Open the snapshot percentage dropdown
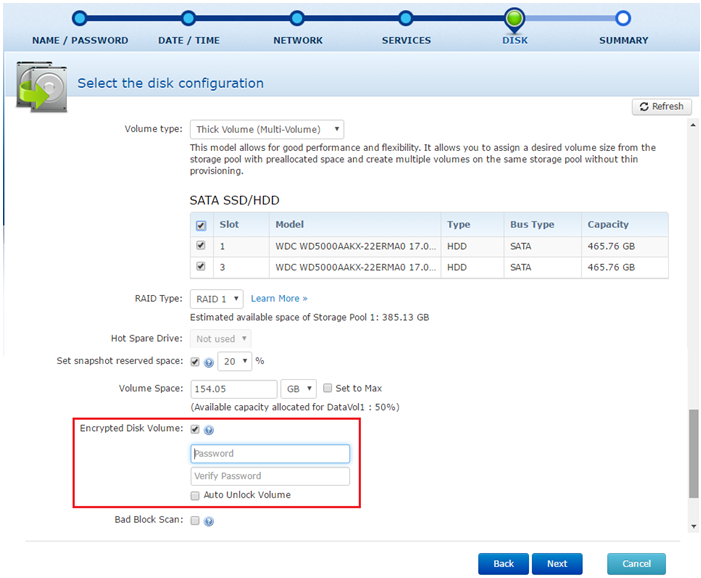Image resolution: width=701 pixels, height=578 pixels. click(x=235, y=362)
